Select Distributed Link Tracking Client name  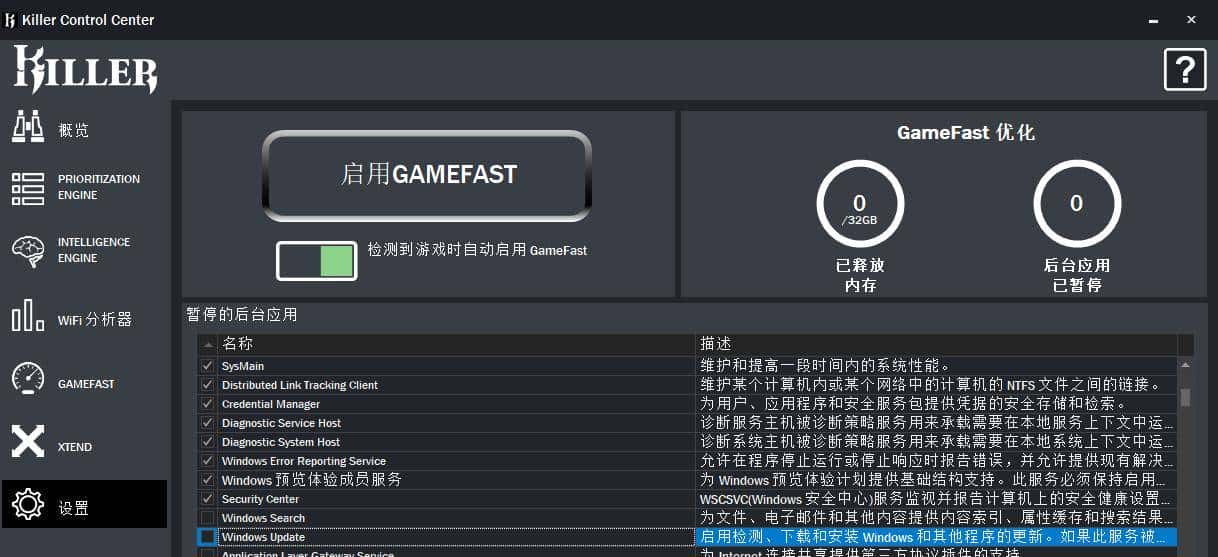tap(300, 386)
